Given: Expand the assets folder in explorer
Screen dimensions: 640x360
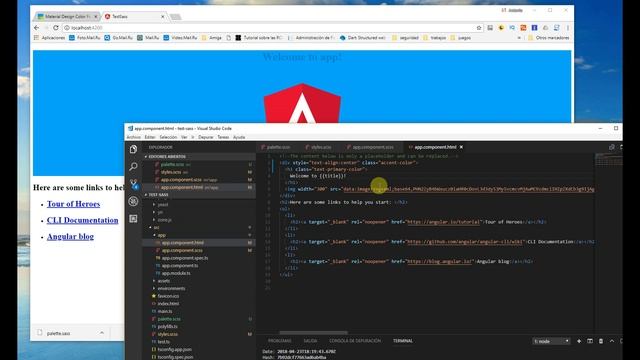Looking at the screenshot, I should [164, 281].
